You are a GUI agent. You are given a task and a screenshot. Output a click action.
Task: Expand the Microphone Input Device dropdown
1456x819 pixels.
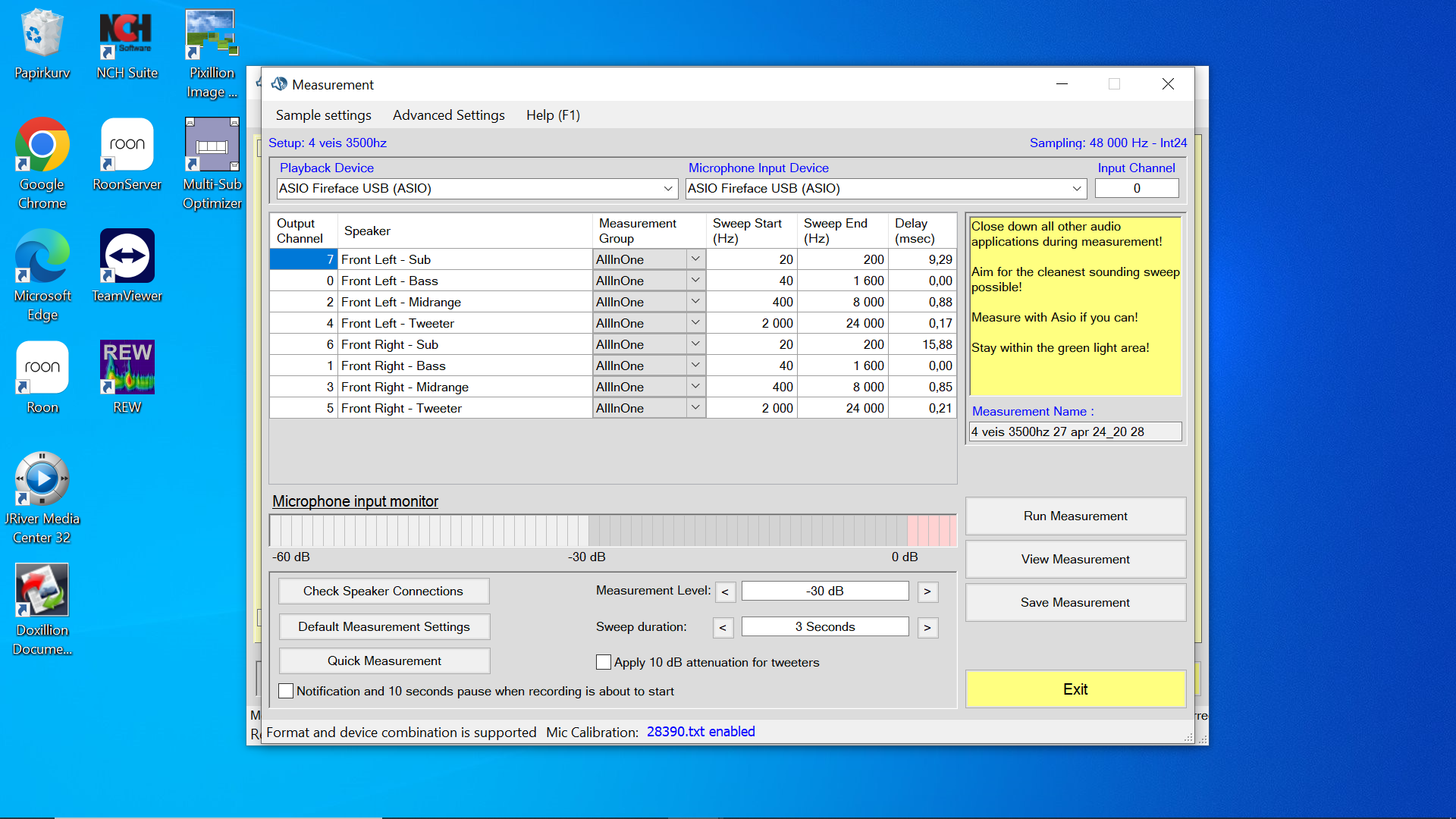[x=1076, y=189]
